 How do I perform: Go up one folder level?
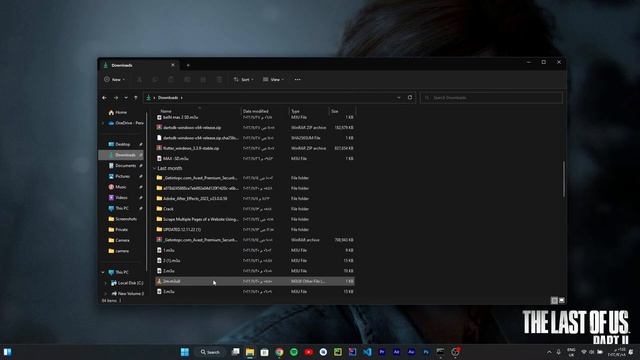136,98
